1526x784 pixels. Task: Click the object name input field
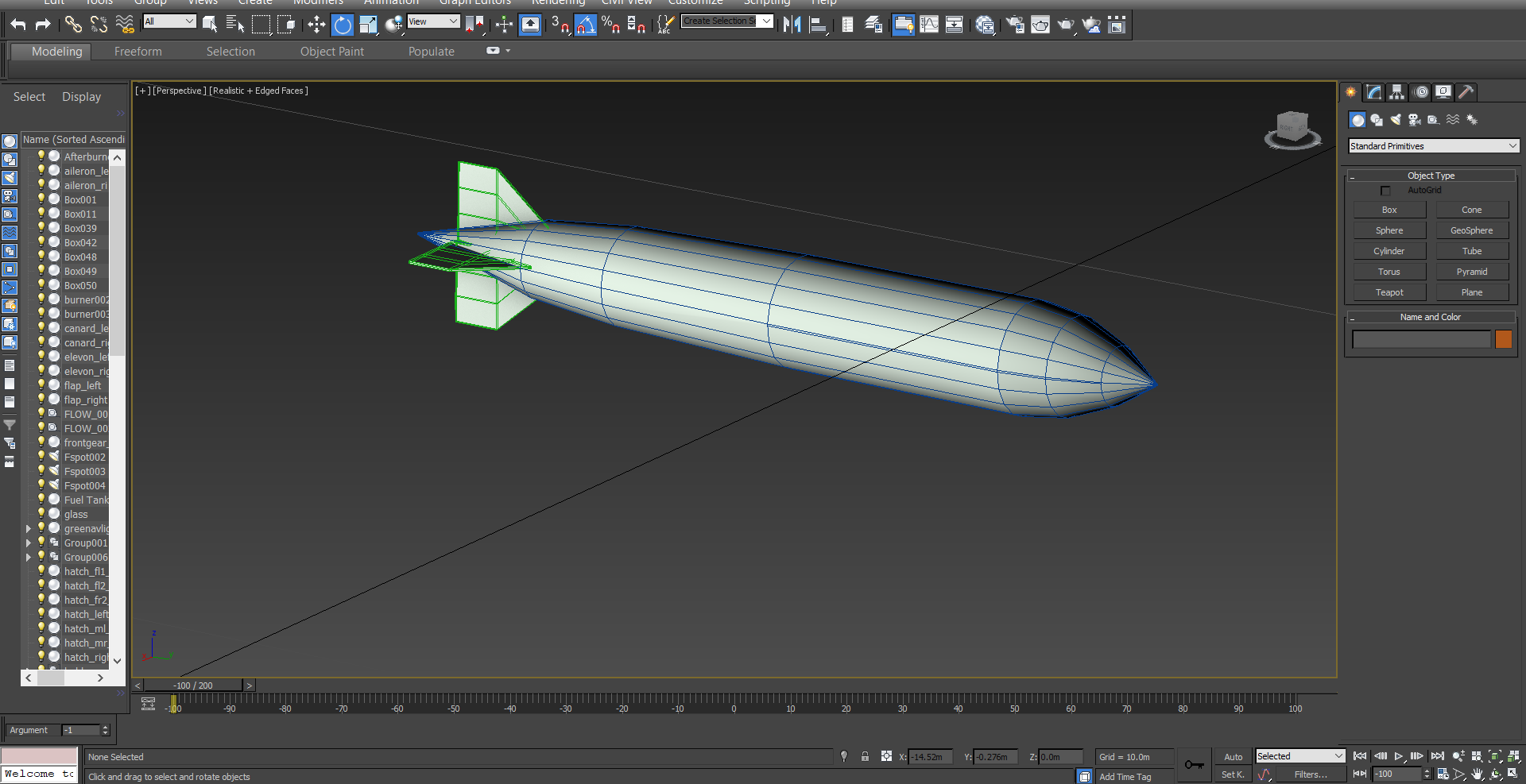(1421, 339)
